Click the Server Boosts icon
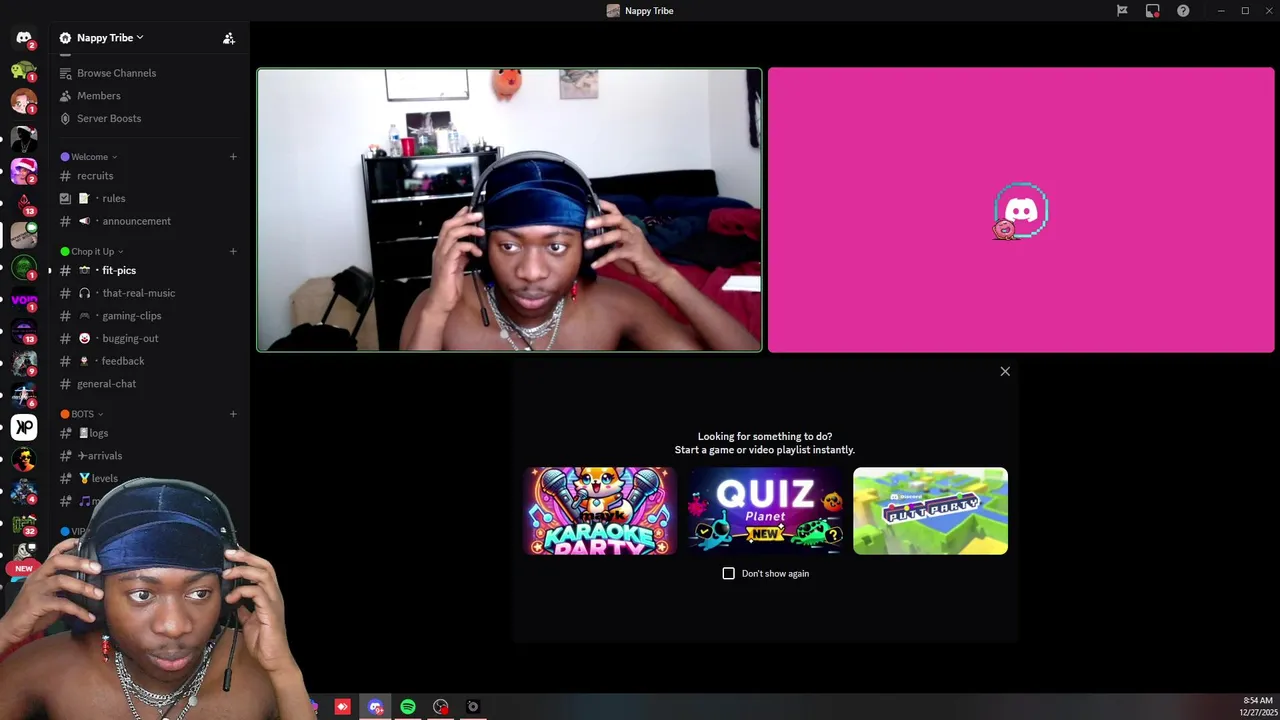1280x720 pixels. click(65, 118)
